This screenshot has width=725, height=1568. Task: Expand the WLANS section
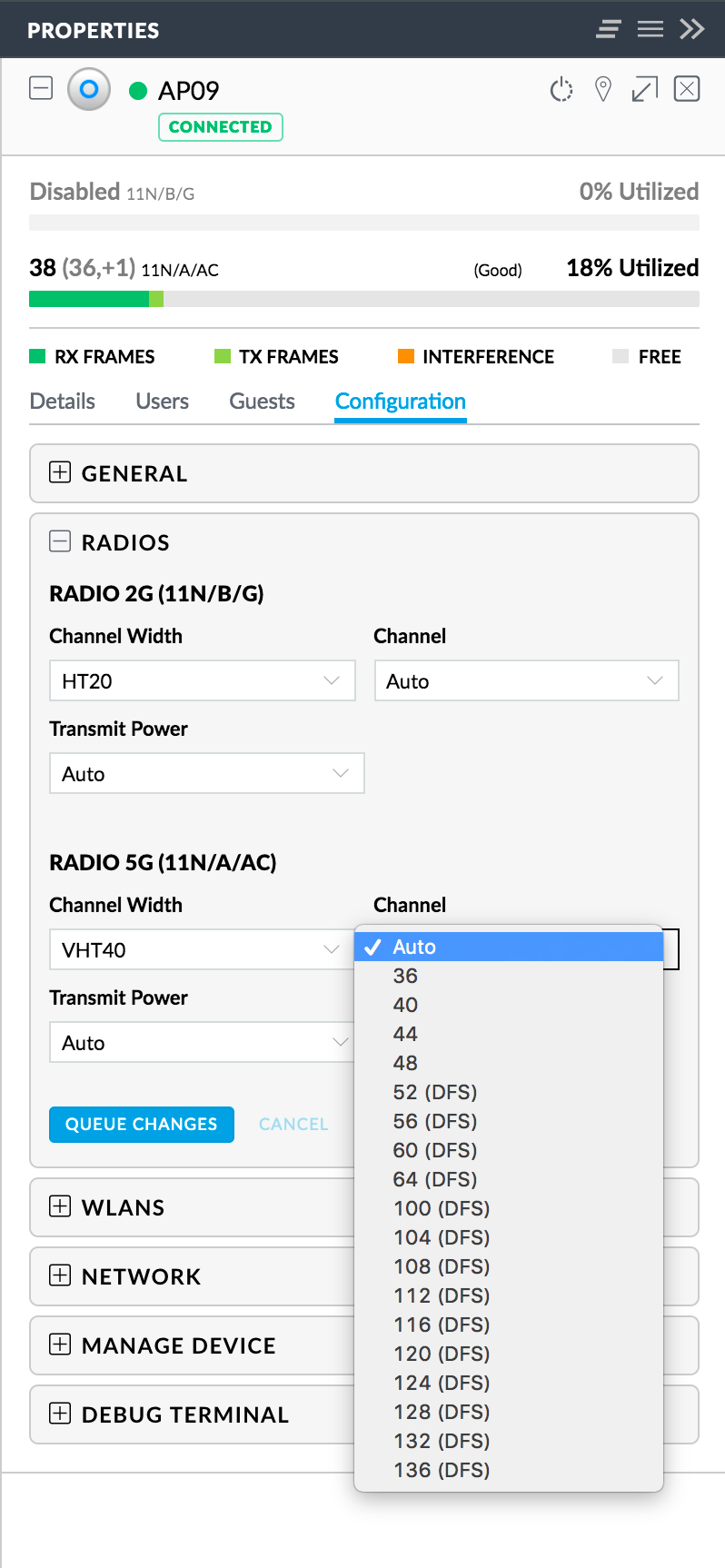(60, 1206)
